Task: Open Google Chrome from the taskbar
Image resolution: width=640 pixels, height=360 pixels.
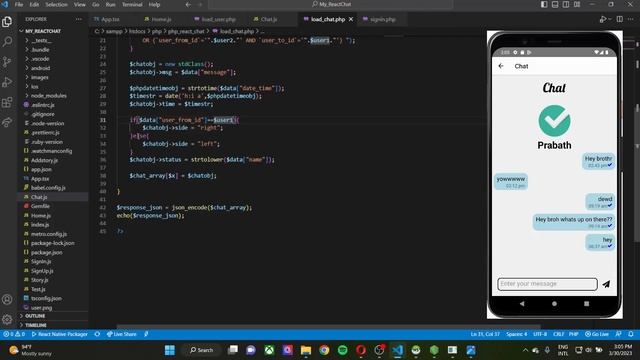Action: (324, 350)
